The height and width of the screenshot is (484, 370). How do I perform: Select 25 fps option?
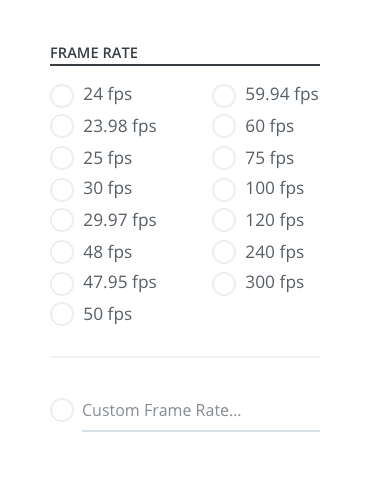coord(62,158)
